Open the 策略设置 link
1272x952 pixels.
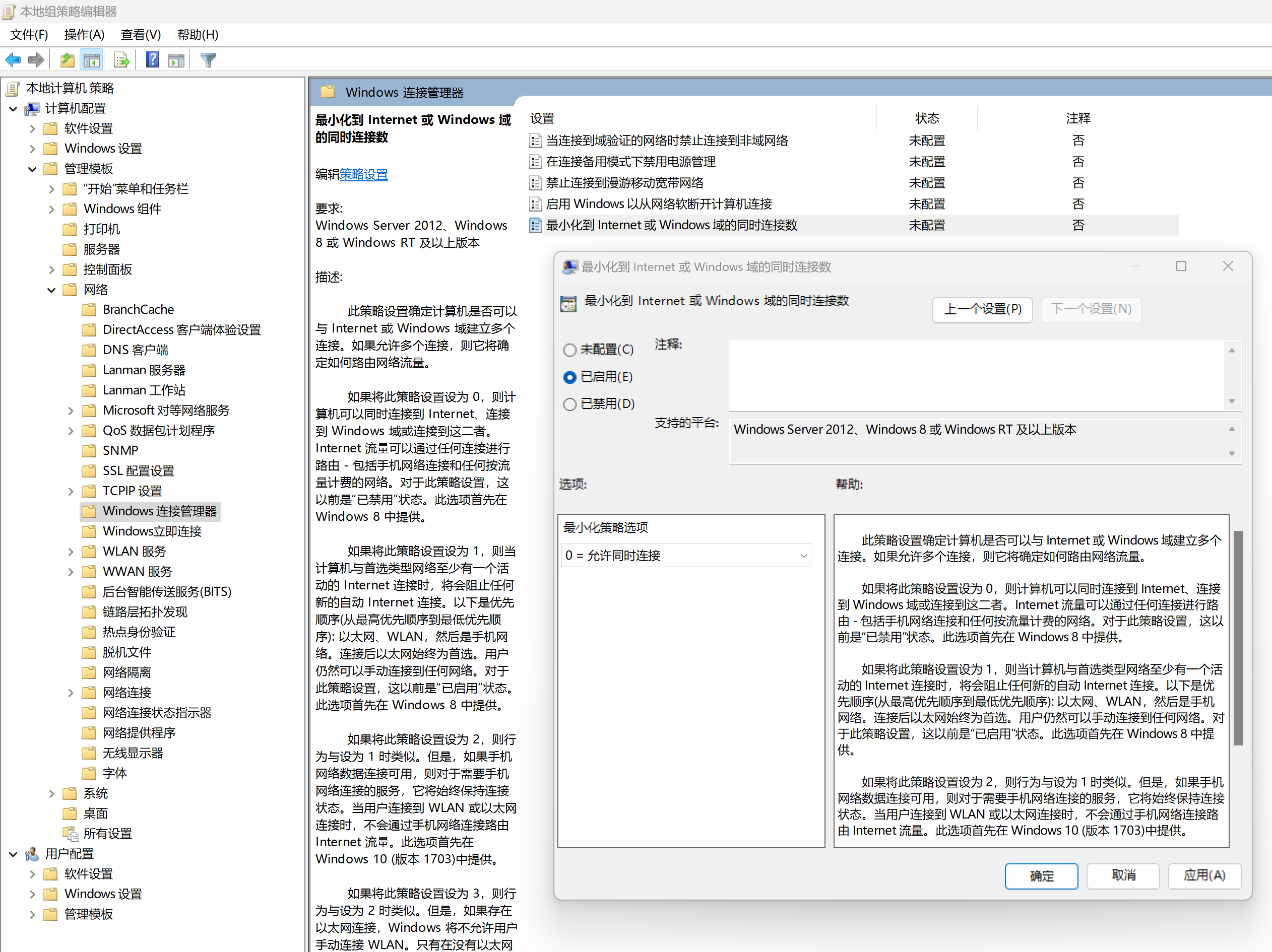pyautogui.click(x=363, y=174)
